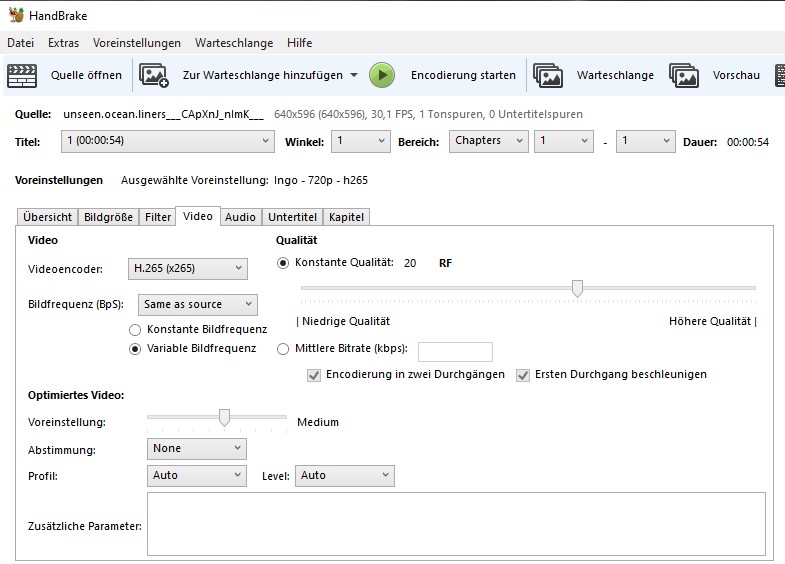Viewport: 785px width, 564px height.
Task: Open the arrow next to Zur Warteschlange hinzufügen
Action: tap(354, 76)
